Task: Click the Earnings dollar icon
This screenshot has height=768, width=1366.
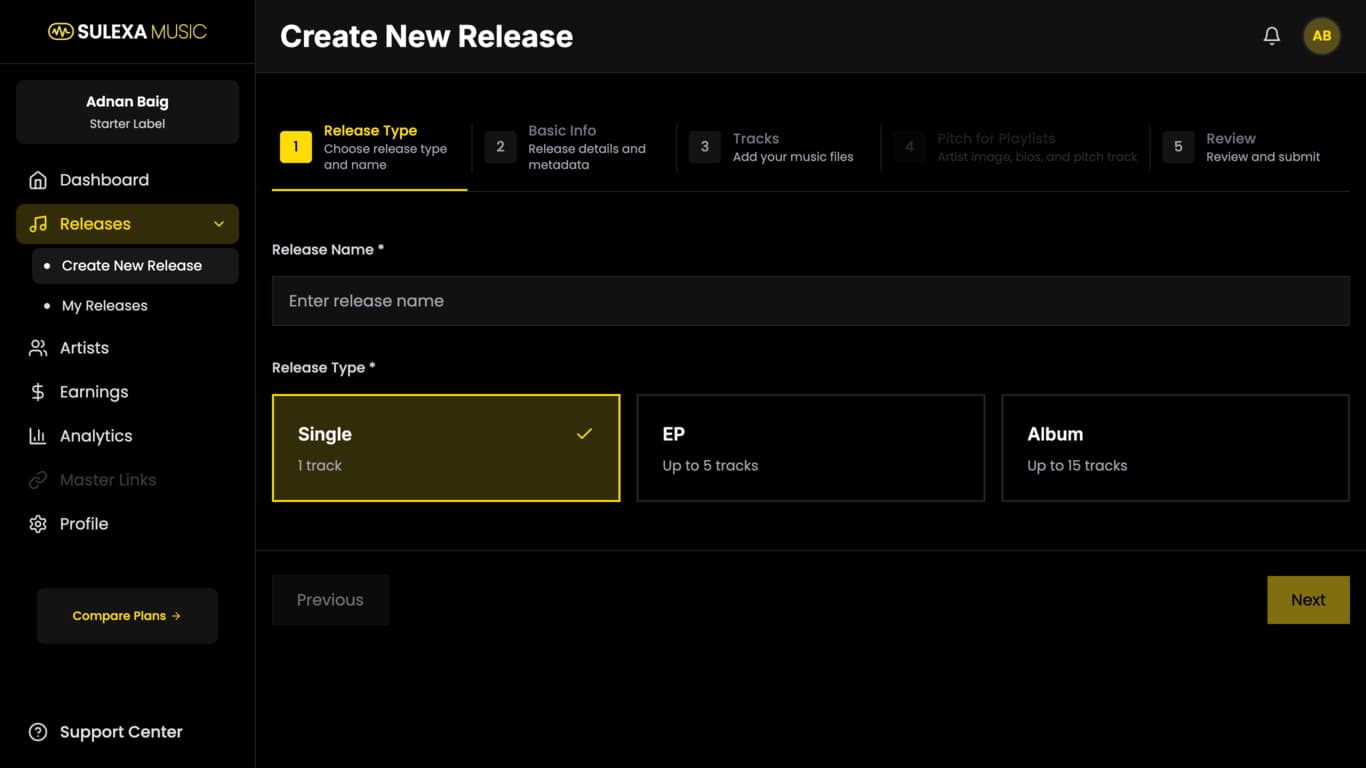Action: tap(38, 392)
